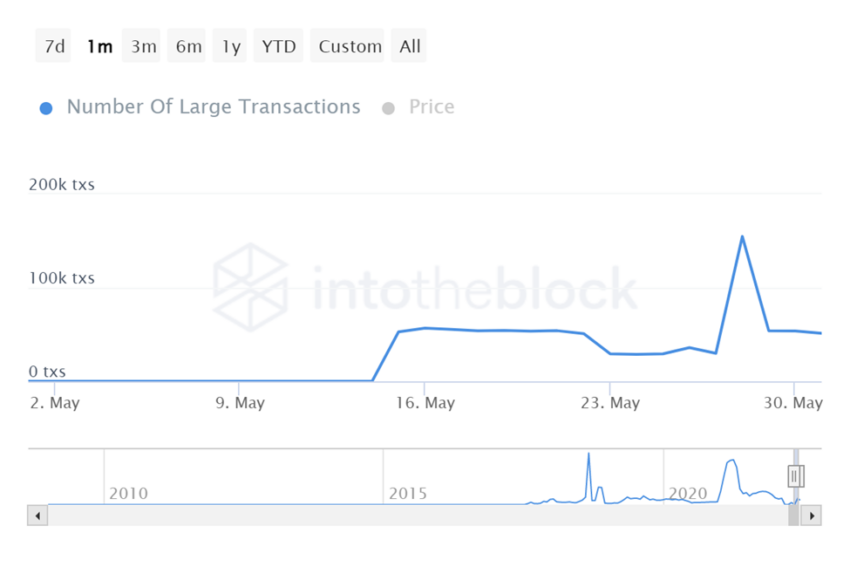Click the tallest spike in the navigator overview
Image resolution: width=850 pixels, height=567 pixels.
(588, 456)
